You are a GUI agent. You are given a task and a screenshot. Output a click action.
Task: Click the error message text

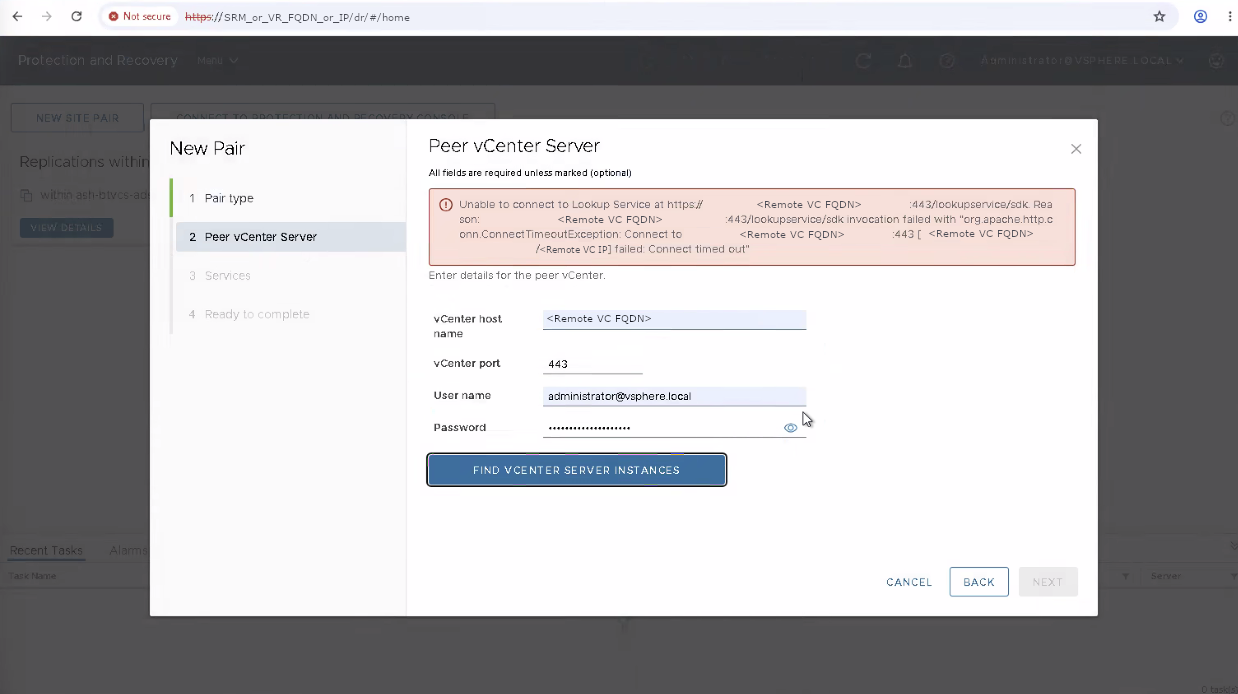755,226
